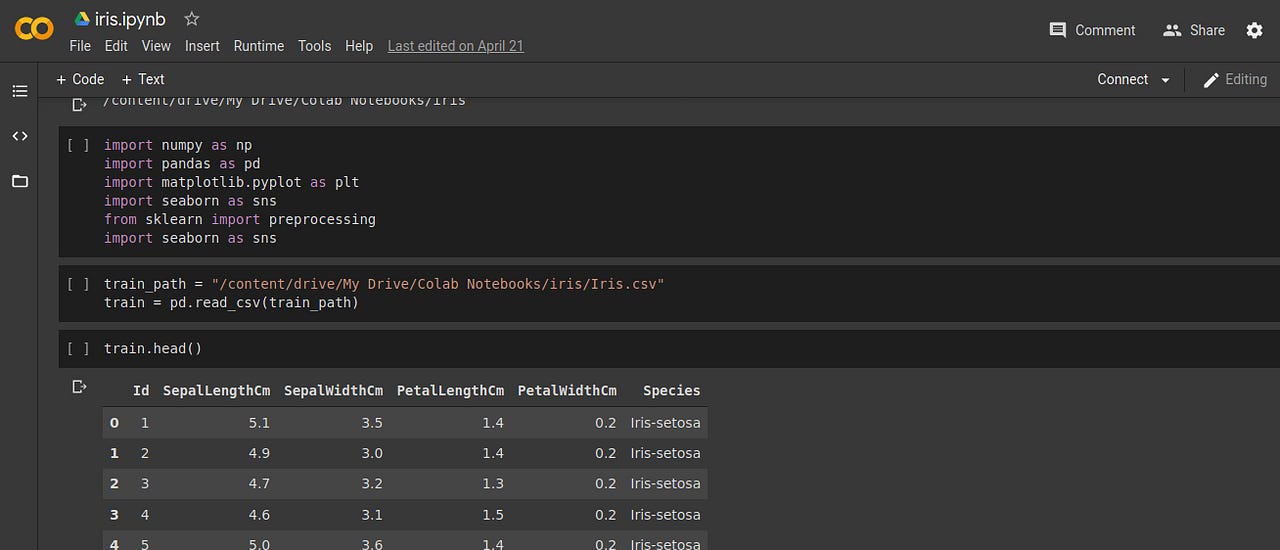
Task: Open the File menu
Action: pos(80,46)
